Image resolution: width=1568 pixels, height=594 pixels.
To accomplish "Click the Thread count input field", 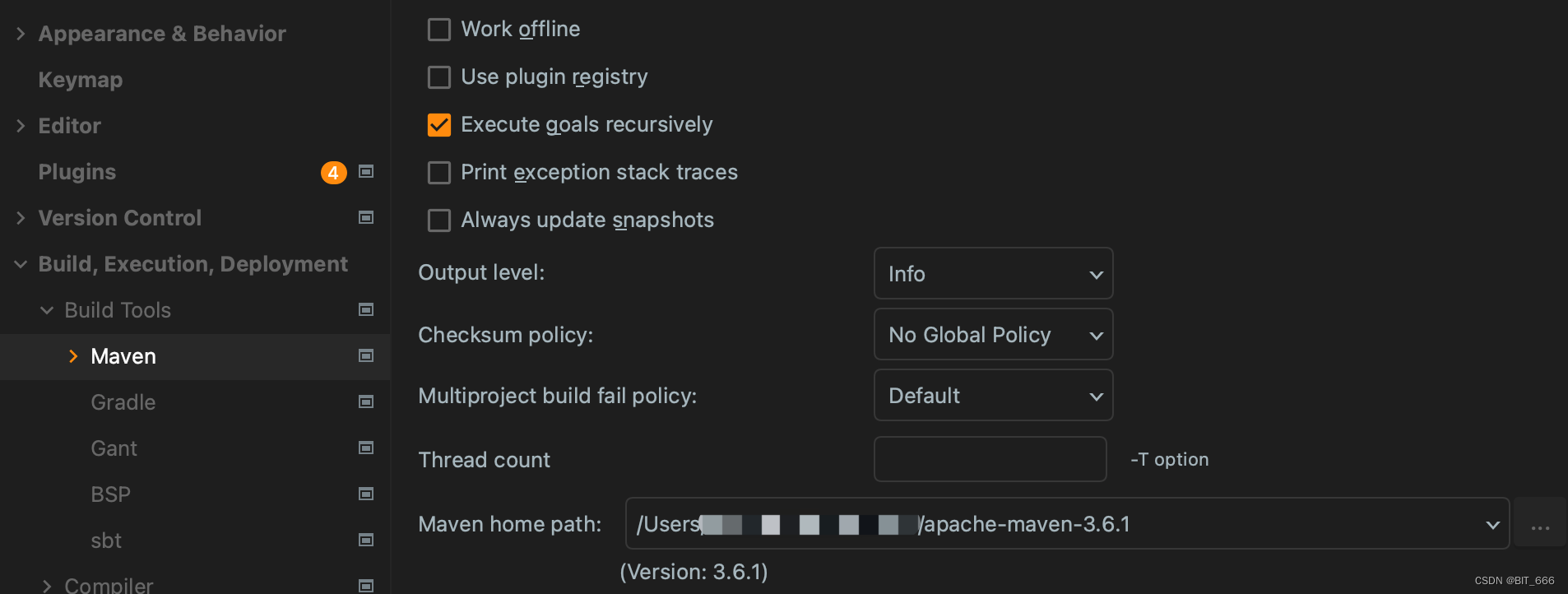I will (x=990, y=460).
